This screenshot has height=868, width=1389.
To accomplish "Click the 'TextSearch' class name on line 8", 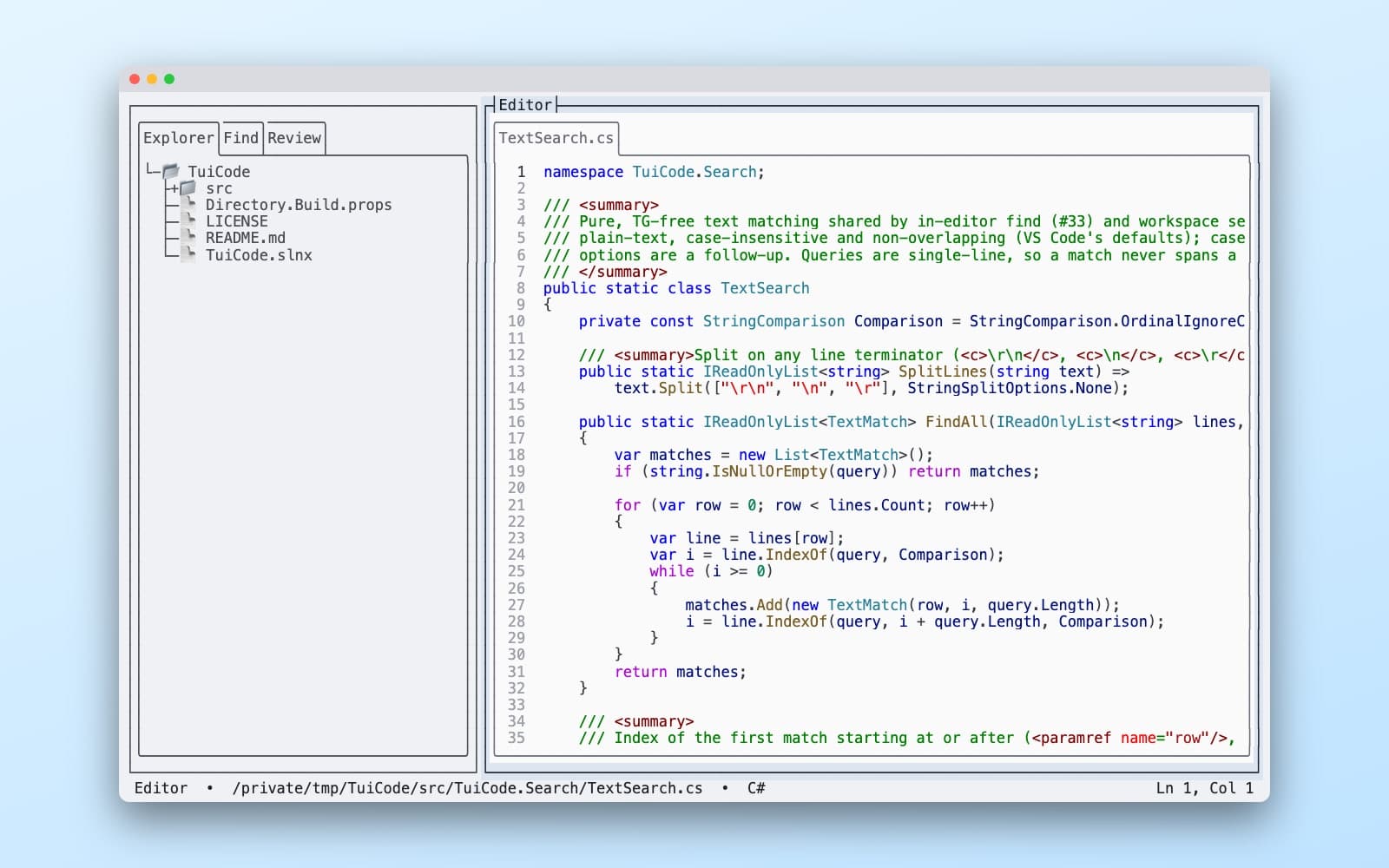I will 765,288.
